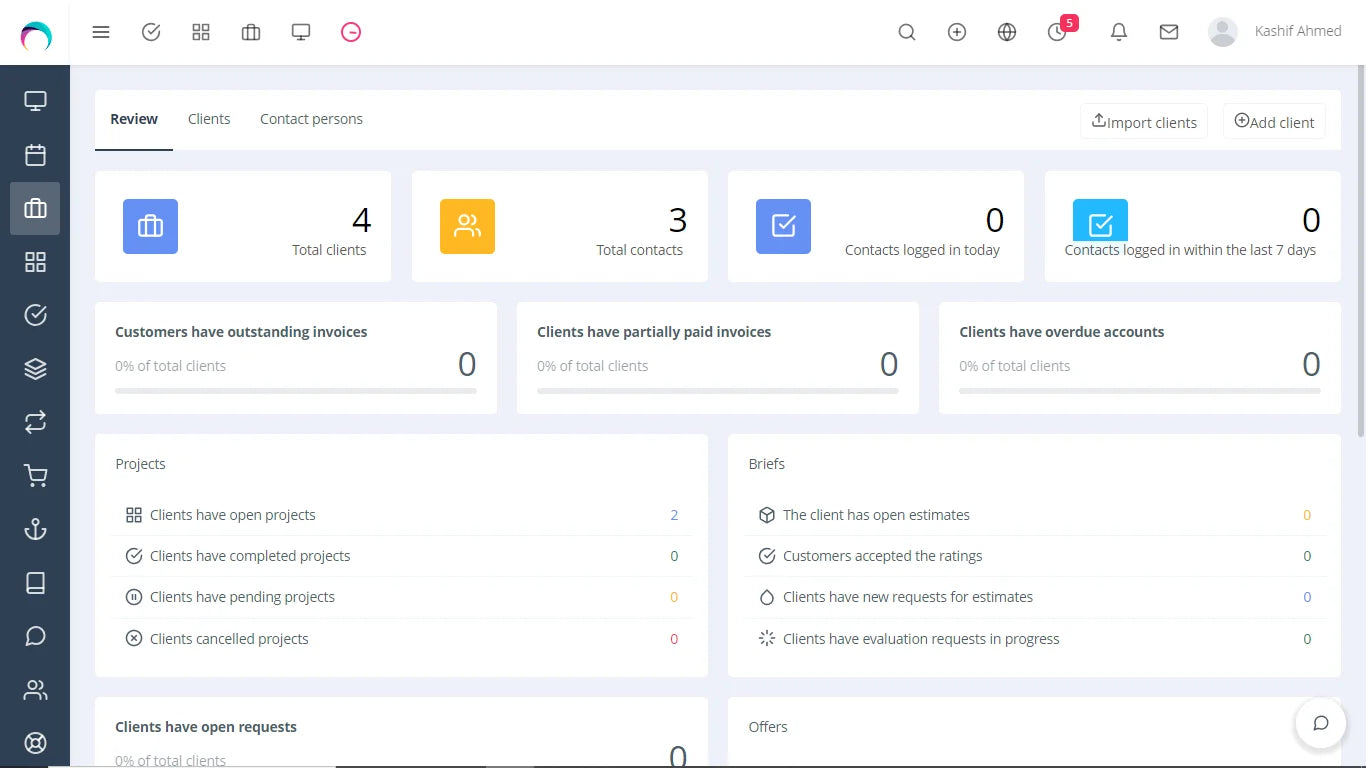Open Clients have new requests for estimates
The width and height of the screenshot is (1366, 768).
point(1034,597)
